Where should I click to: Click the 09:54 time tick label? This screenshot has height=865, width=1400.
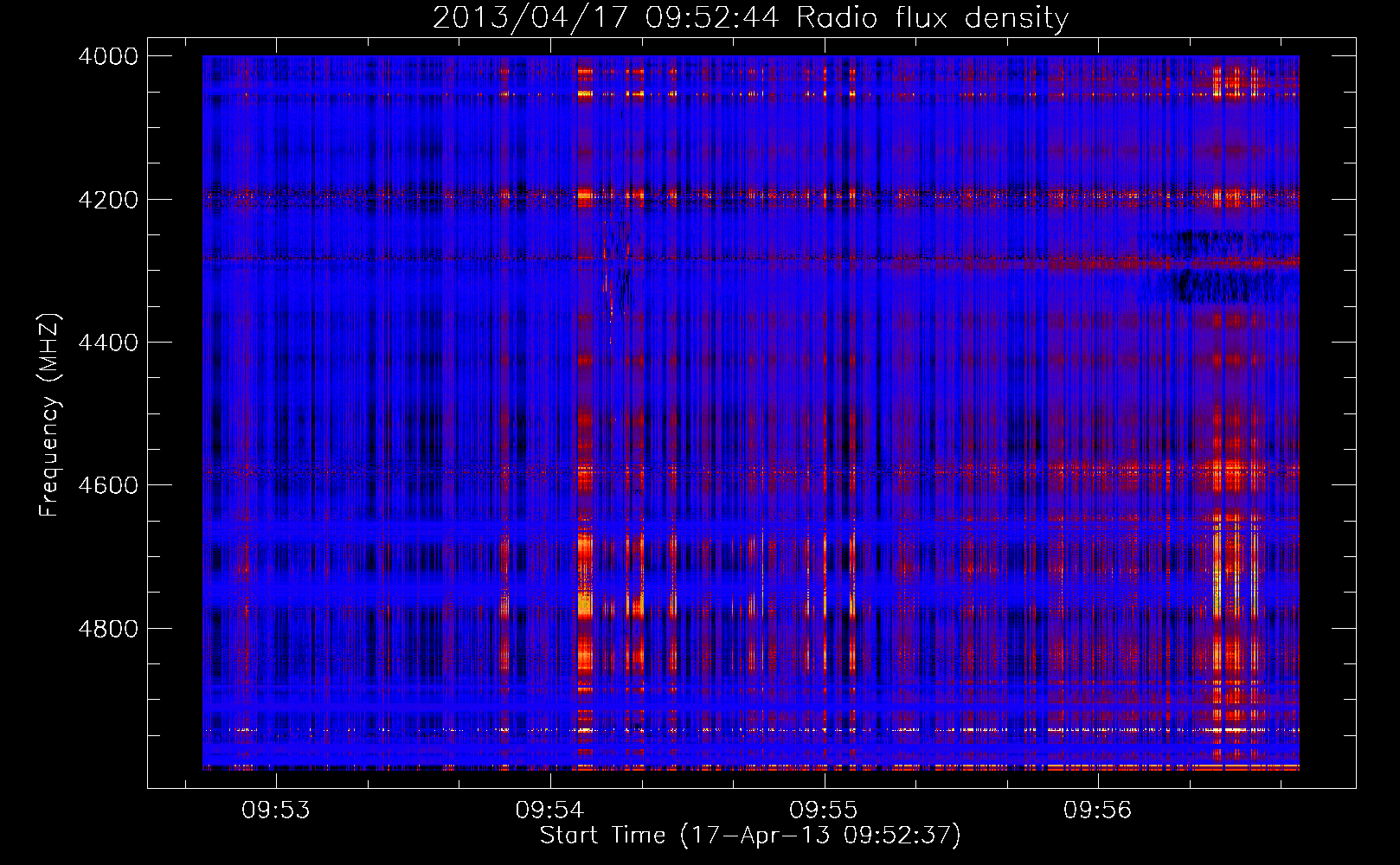click(x=550, y=810)
